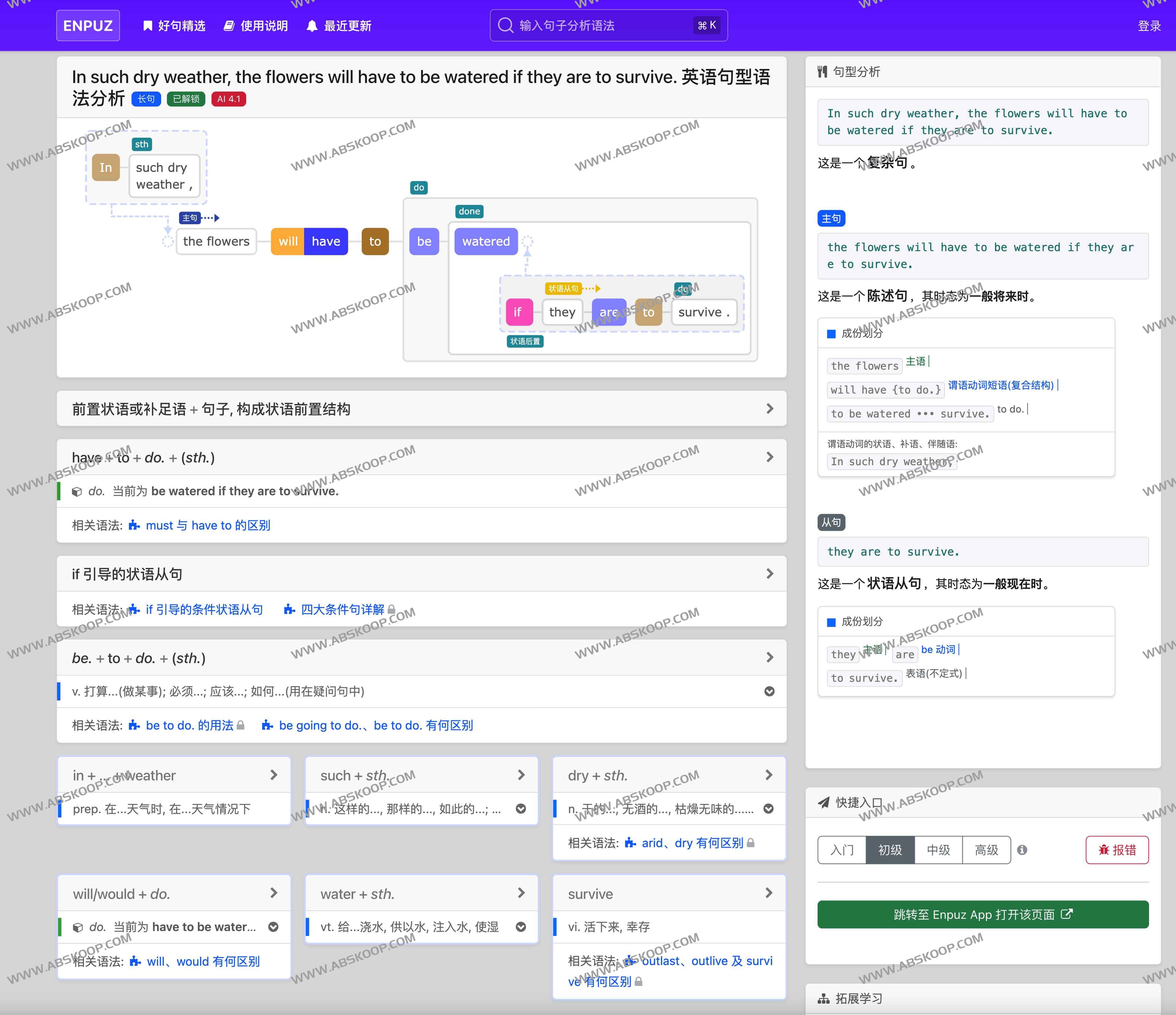The image size is (1176, 1015).
Task: Click puzzle icon beside must 与 have to
Action: tap(134, 525)
